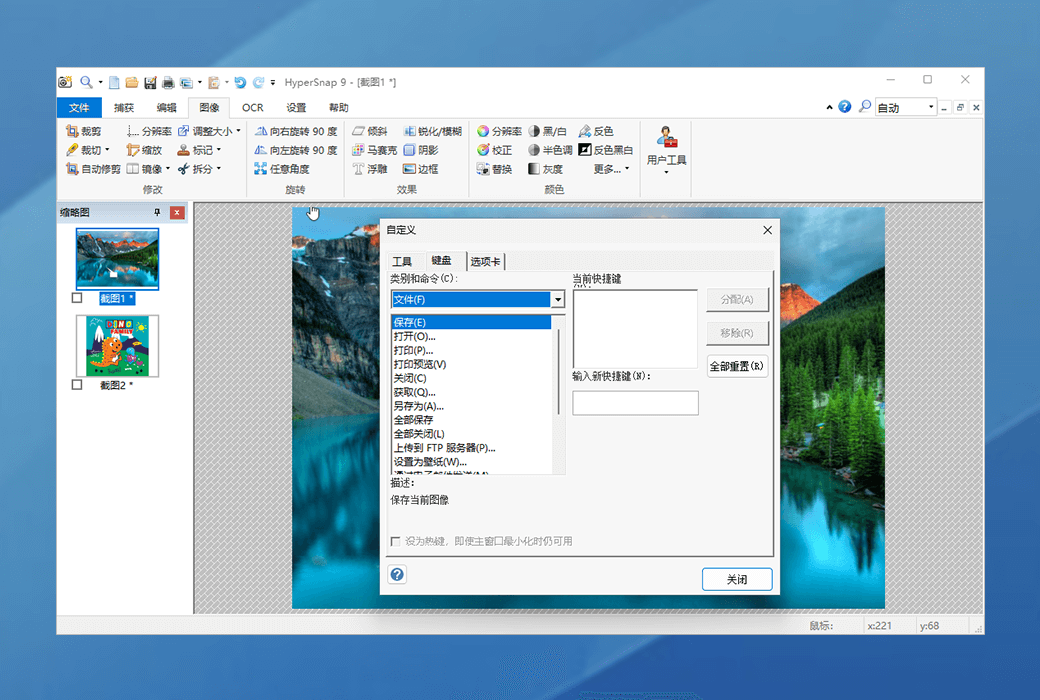Toggle the 设为热键 checkbox

click(396, 541)
